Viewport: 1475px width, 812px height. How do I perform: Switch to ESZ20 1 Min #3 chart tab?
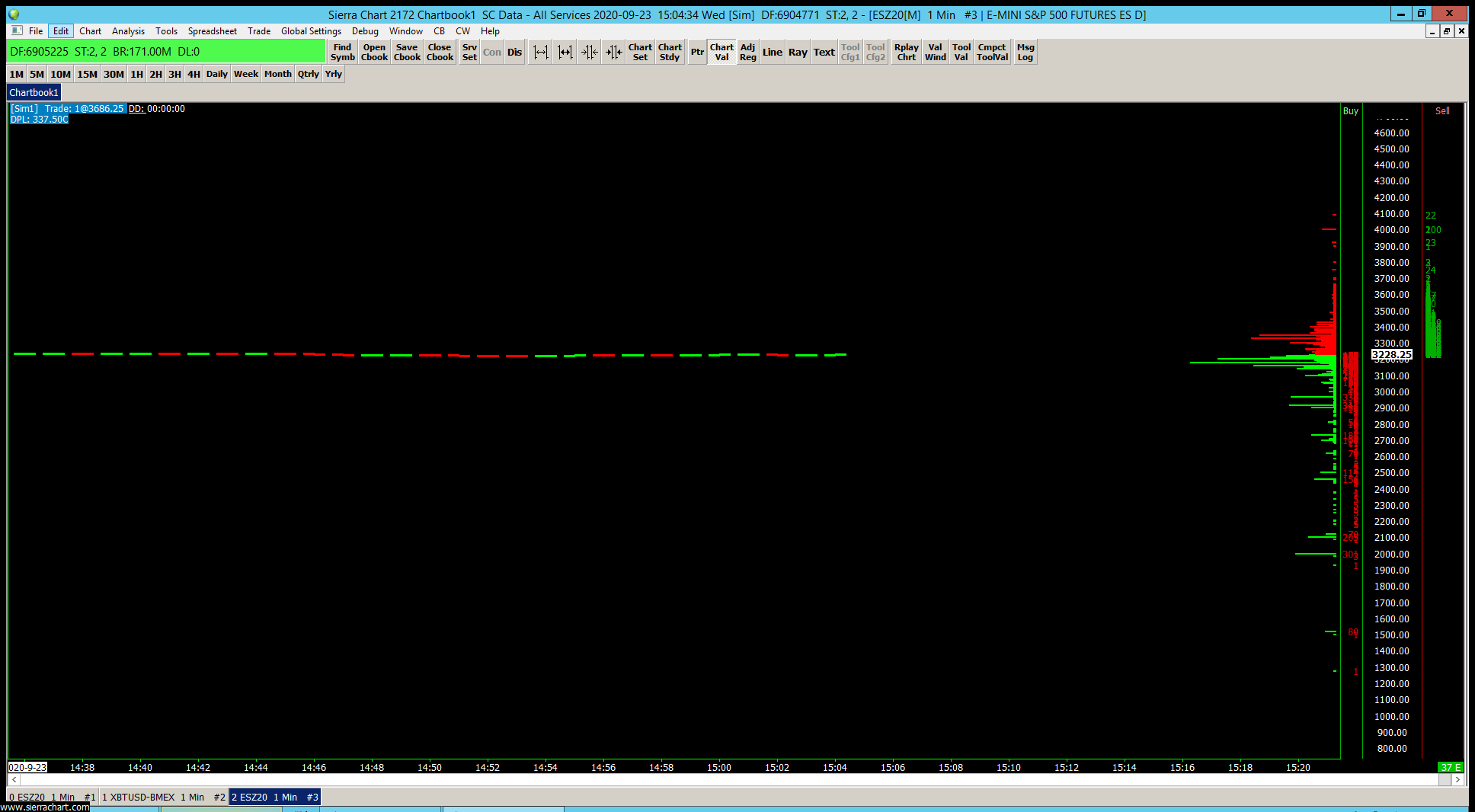275,797
